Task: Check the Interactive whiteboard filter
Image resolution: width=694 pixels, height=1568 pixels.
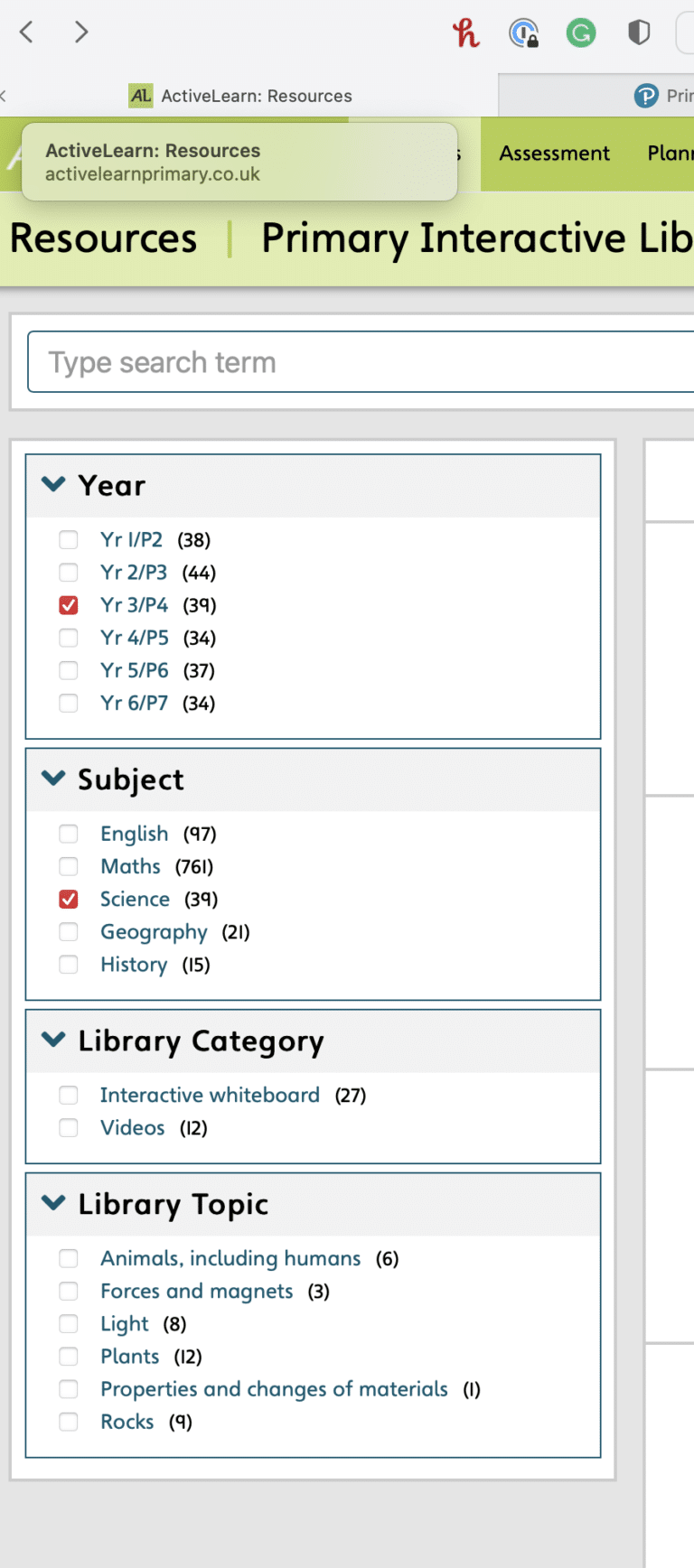Action: 69,1095
